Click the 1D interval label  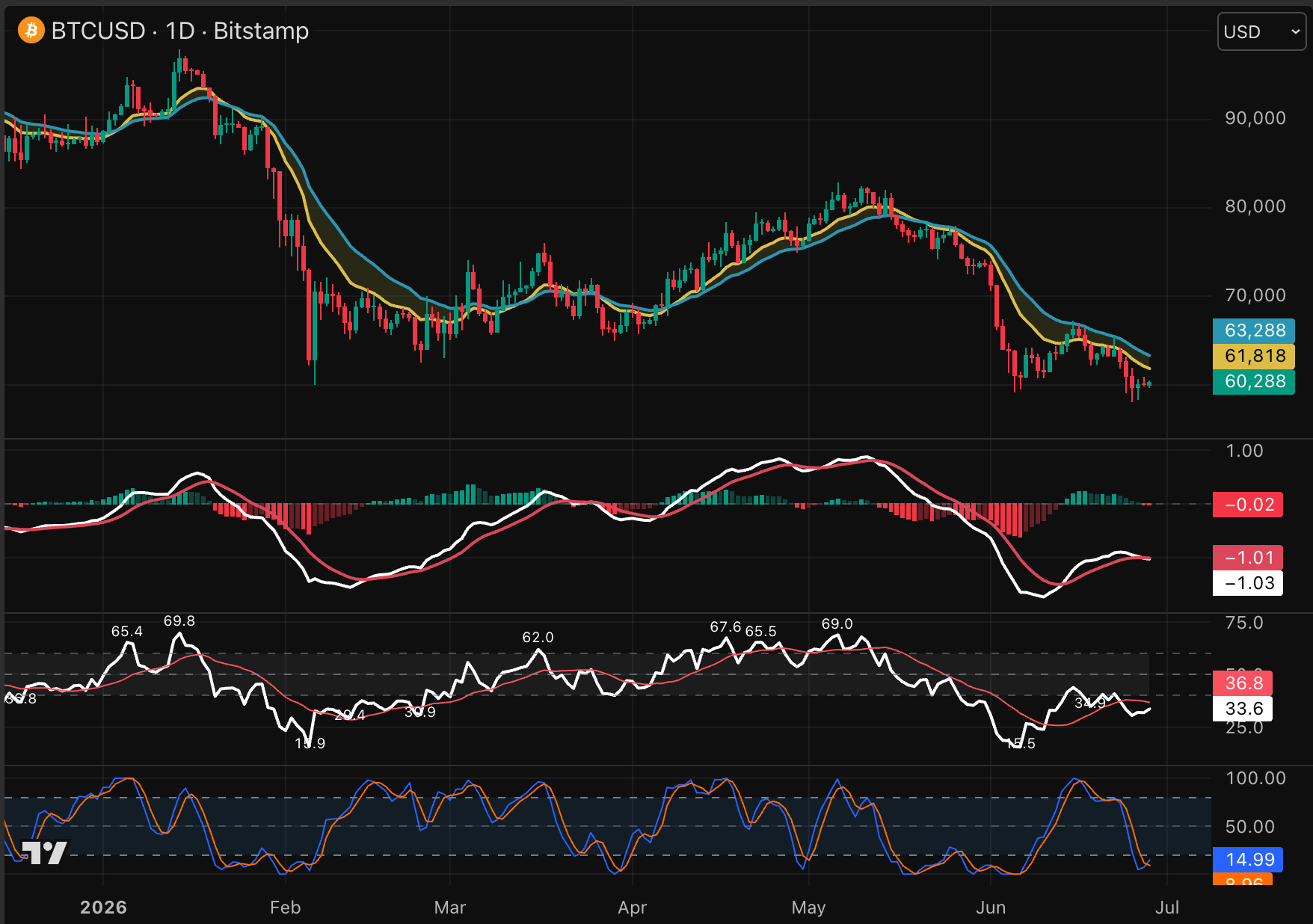coord(179,31)
